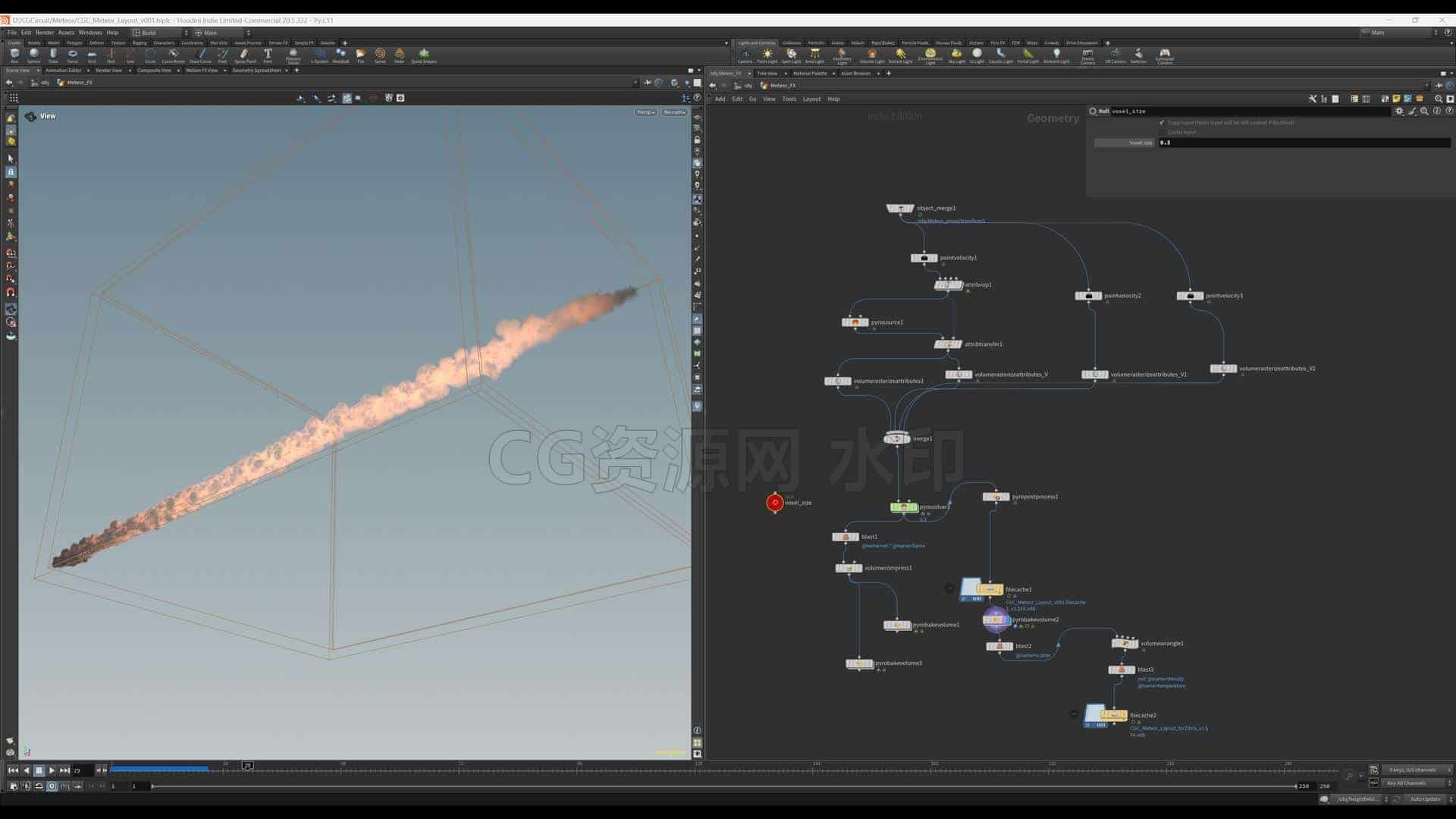Click the Voxel size value field
1456x819 pixels.
coord(1304,143)
